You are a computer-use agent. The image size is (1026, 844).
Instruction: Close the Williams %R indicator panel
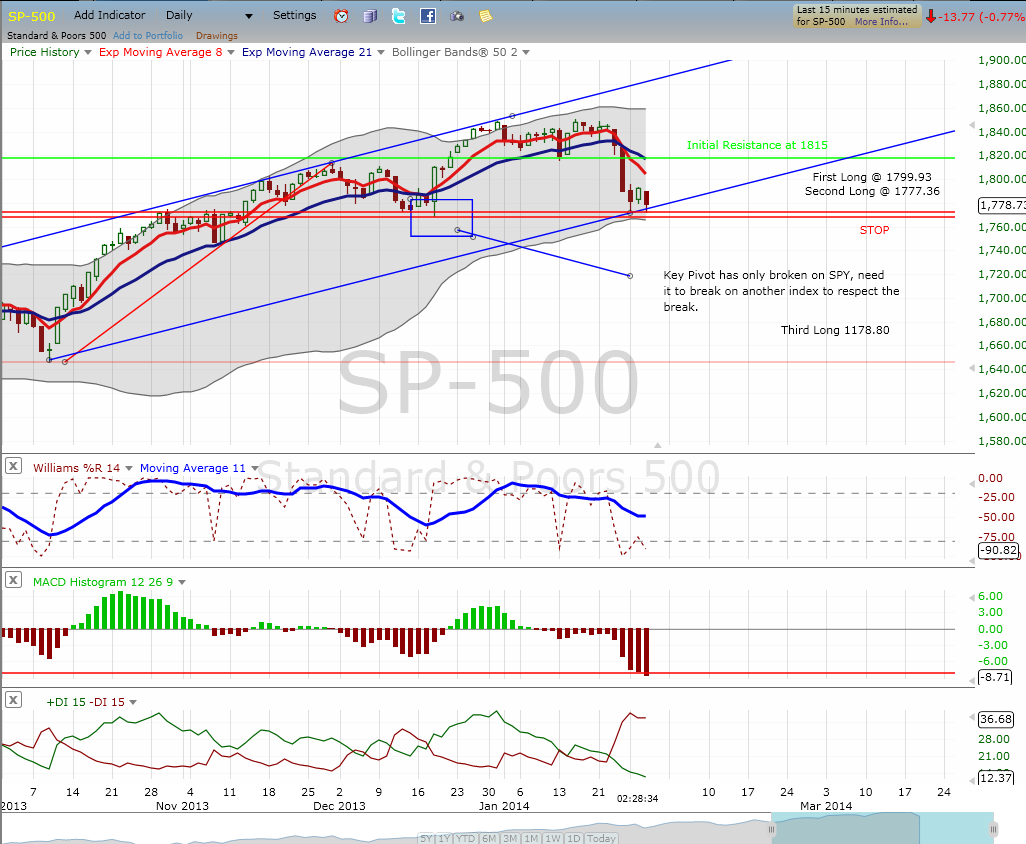[x=13, y=466]
